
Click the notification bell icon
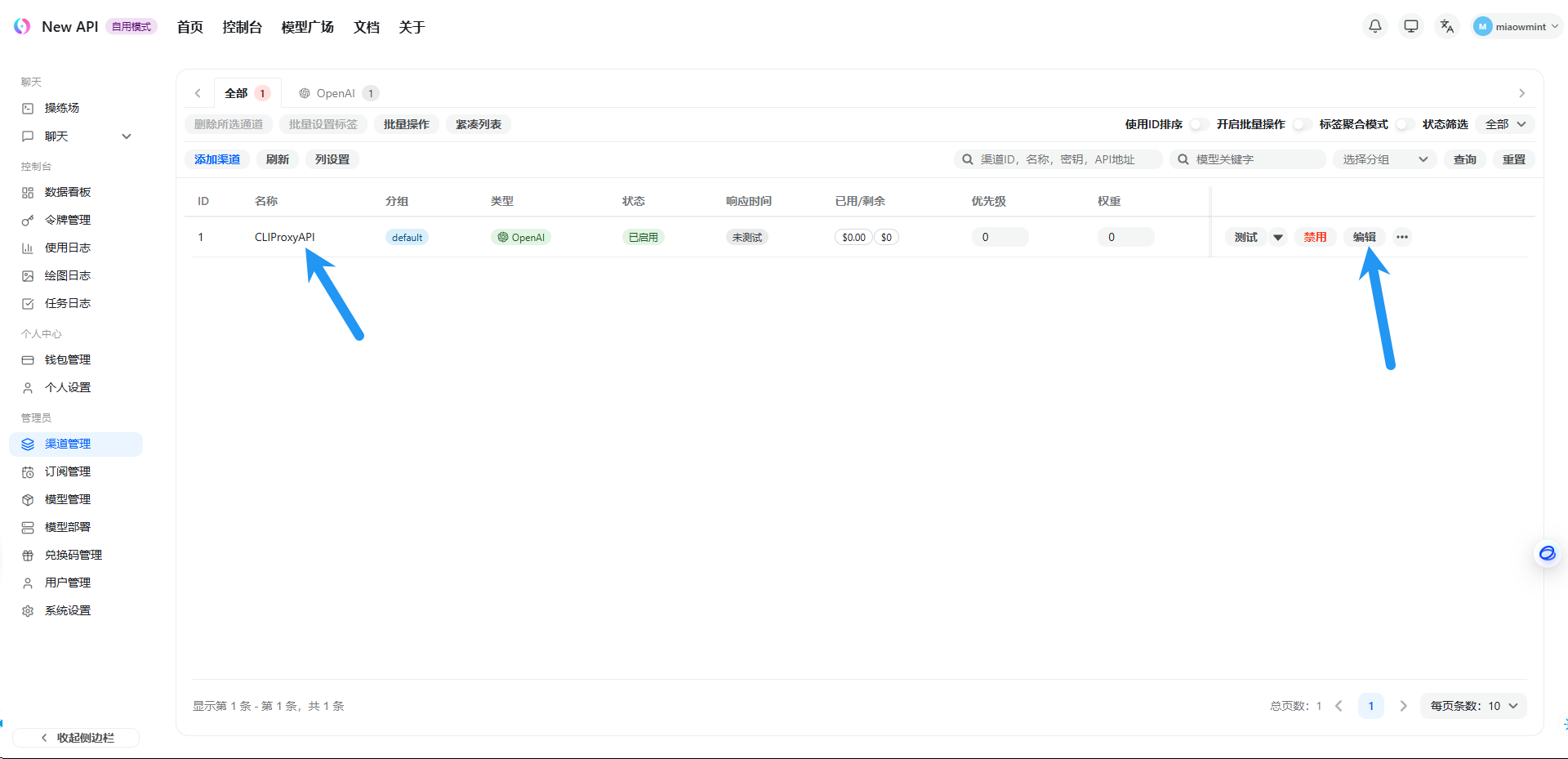pos(1375,26)
